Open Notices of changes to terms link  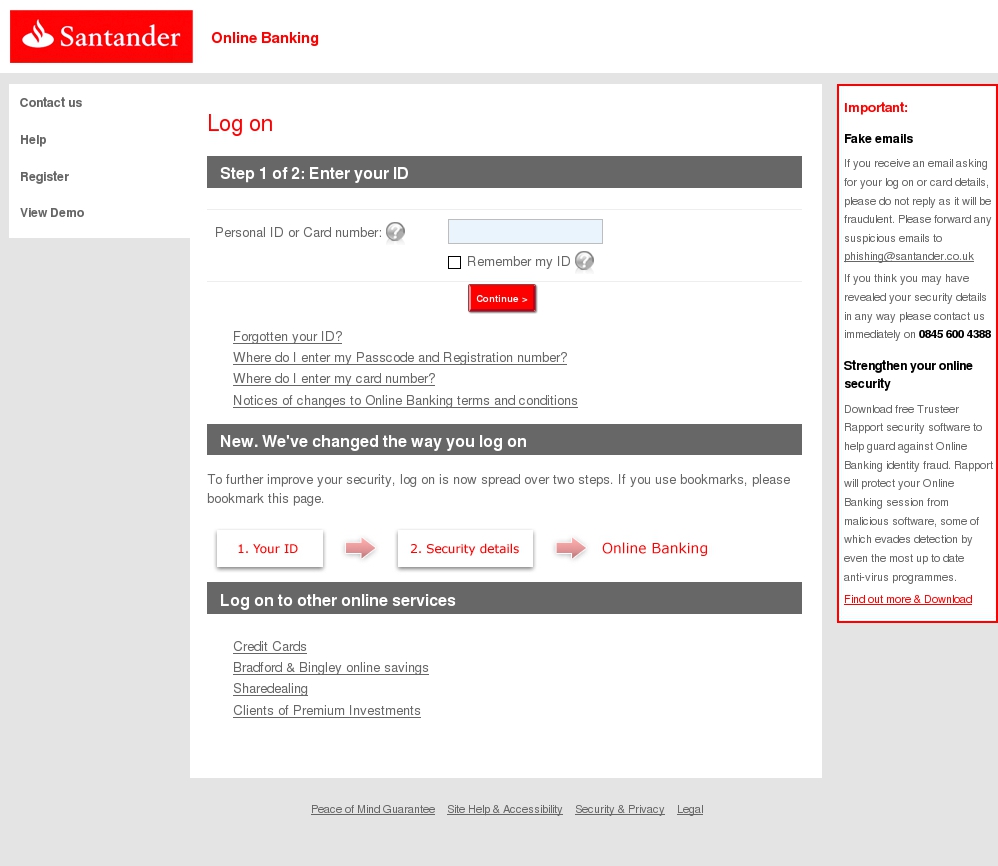405,400
